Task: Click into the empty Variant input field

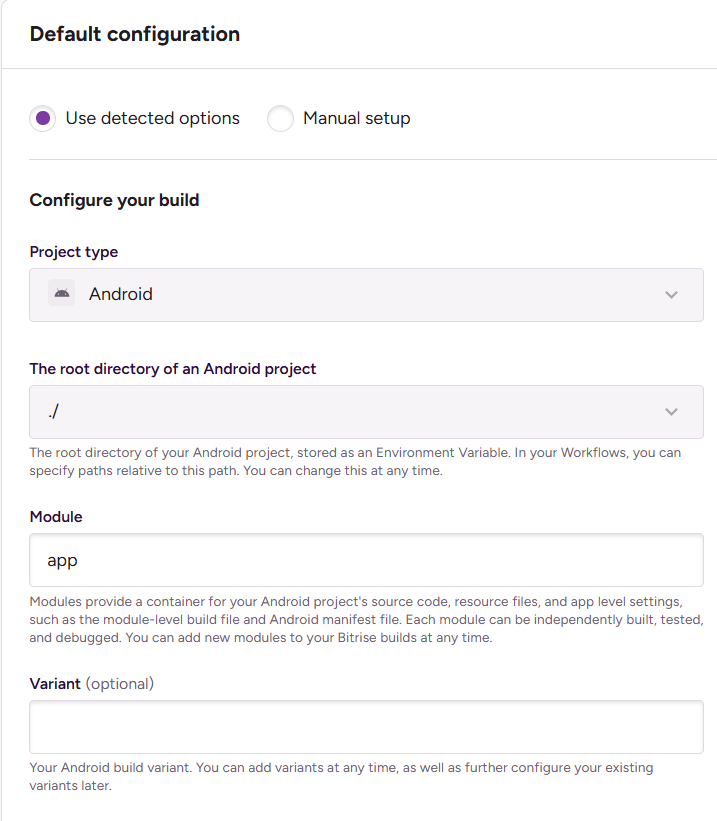Action: (x=366, y=727)
